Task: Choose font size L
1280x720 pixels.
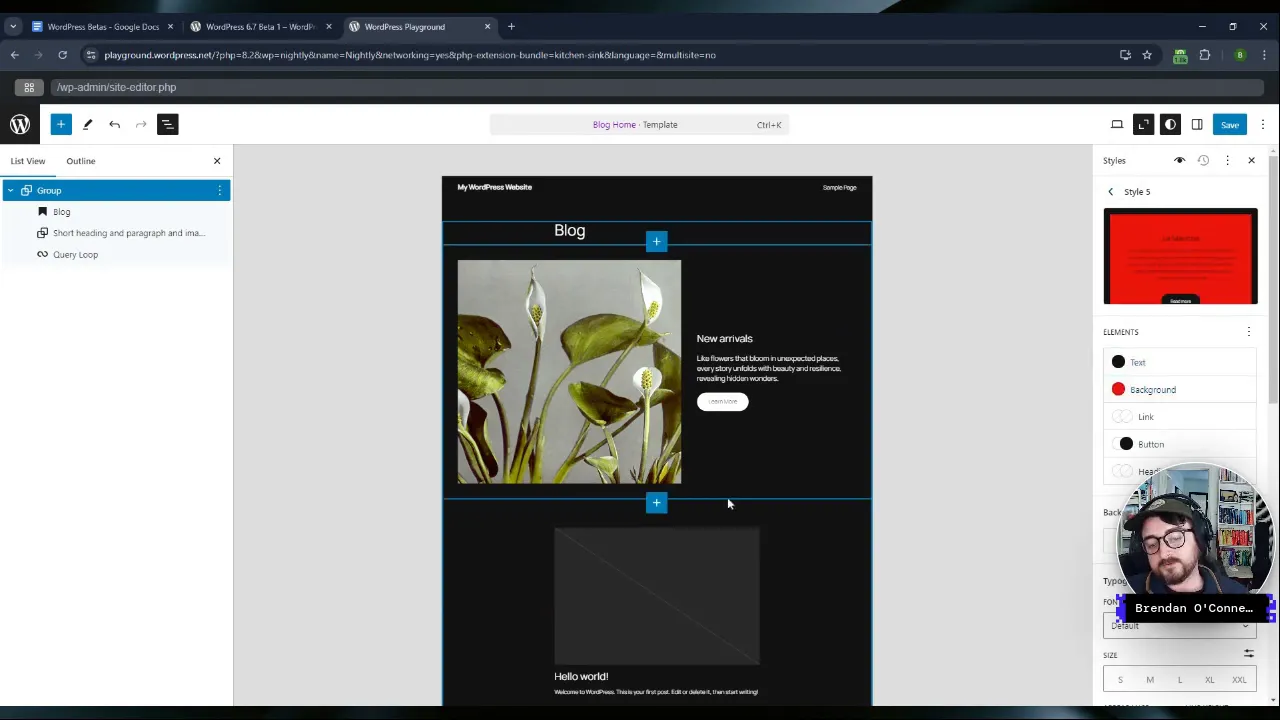Action: [x=1180, y=680]
